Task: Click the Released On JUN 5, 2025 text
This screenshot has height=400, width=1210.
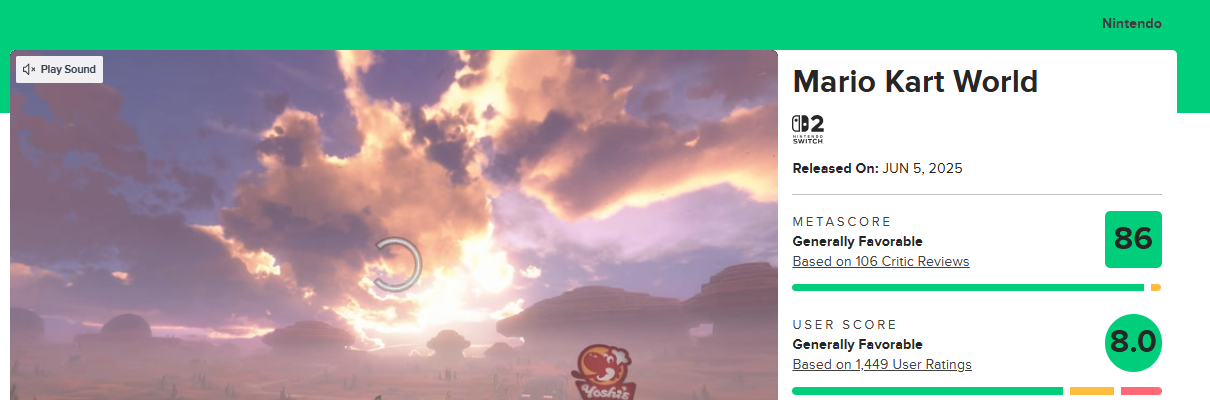Action: click(x=878, y=168)
